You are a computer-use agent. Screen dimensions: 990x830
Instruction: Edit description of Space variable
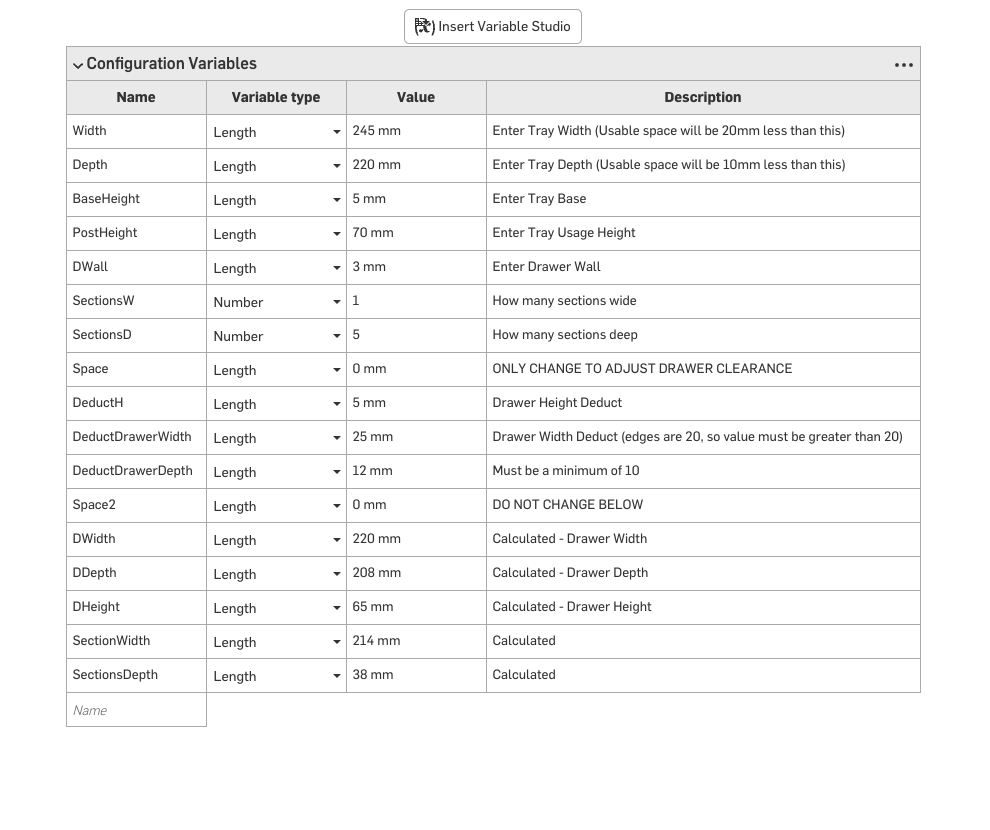tap(703, 369)
